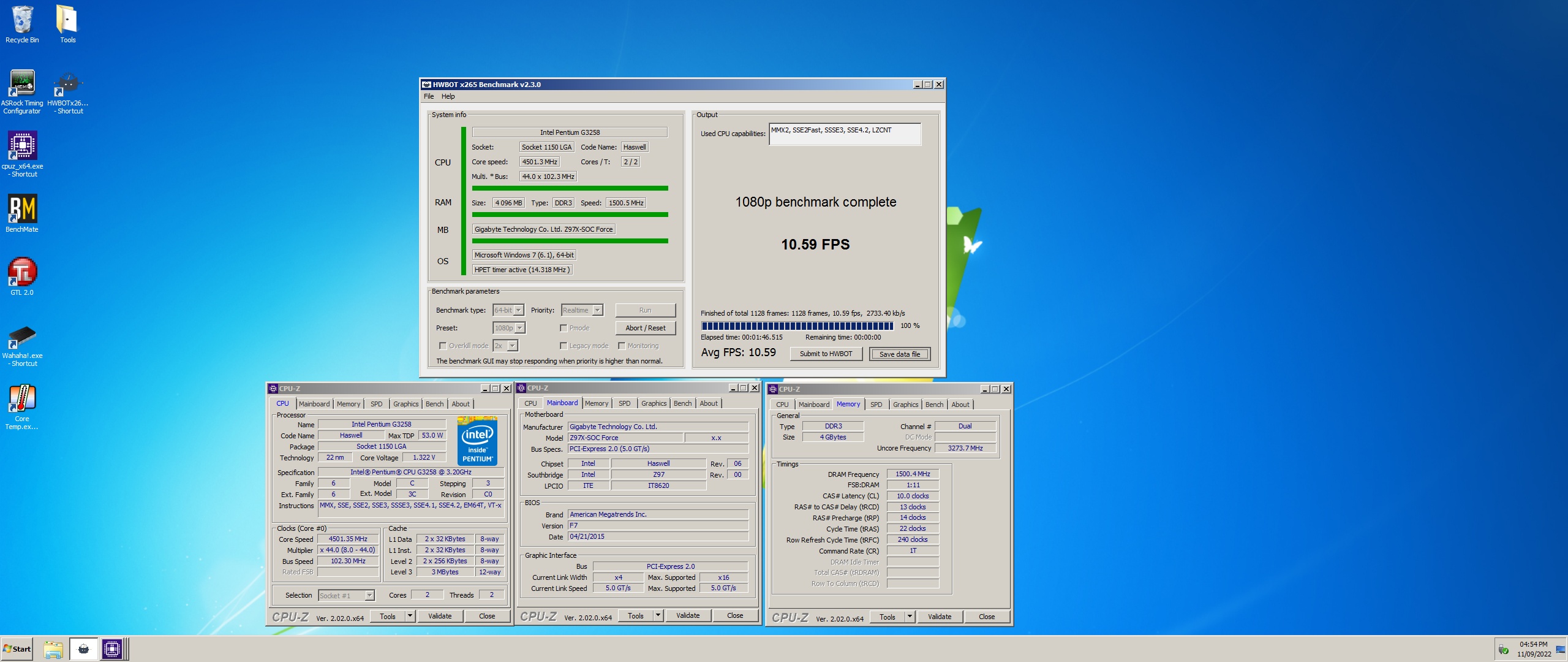Select About tab in Memory window

pyautogui.click(x=960, y=405)
